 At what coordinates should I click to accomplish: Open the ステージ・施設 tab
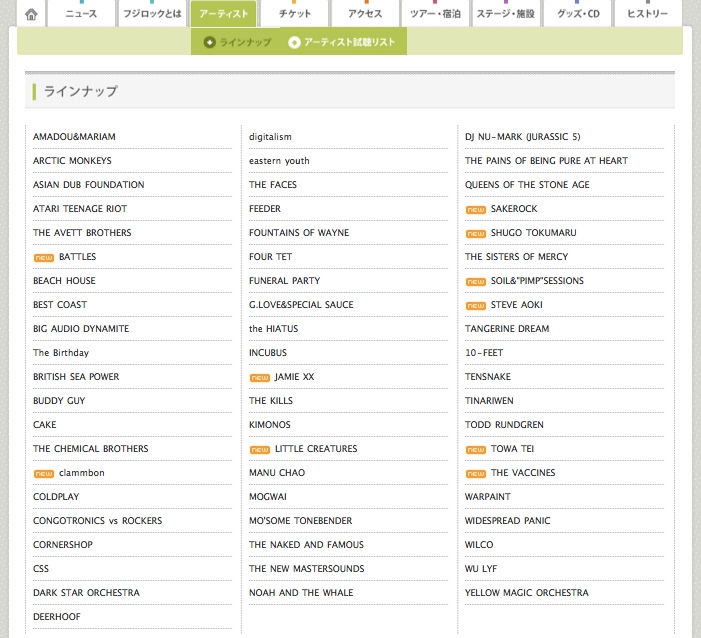click(506, 13)
